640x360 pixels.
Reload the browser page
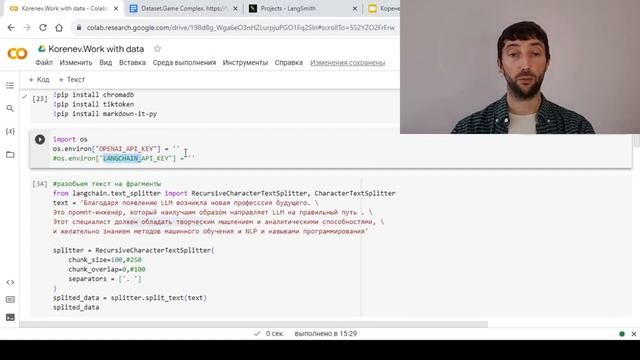click(x=43, y=27)
